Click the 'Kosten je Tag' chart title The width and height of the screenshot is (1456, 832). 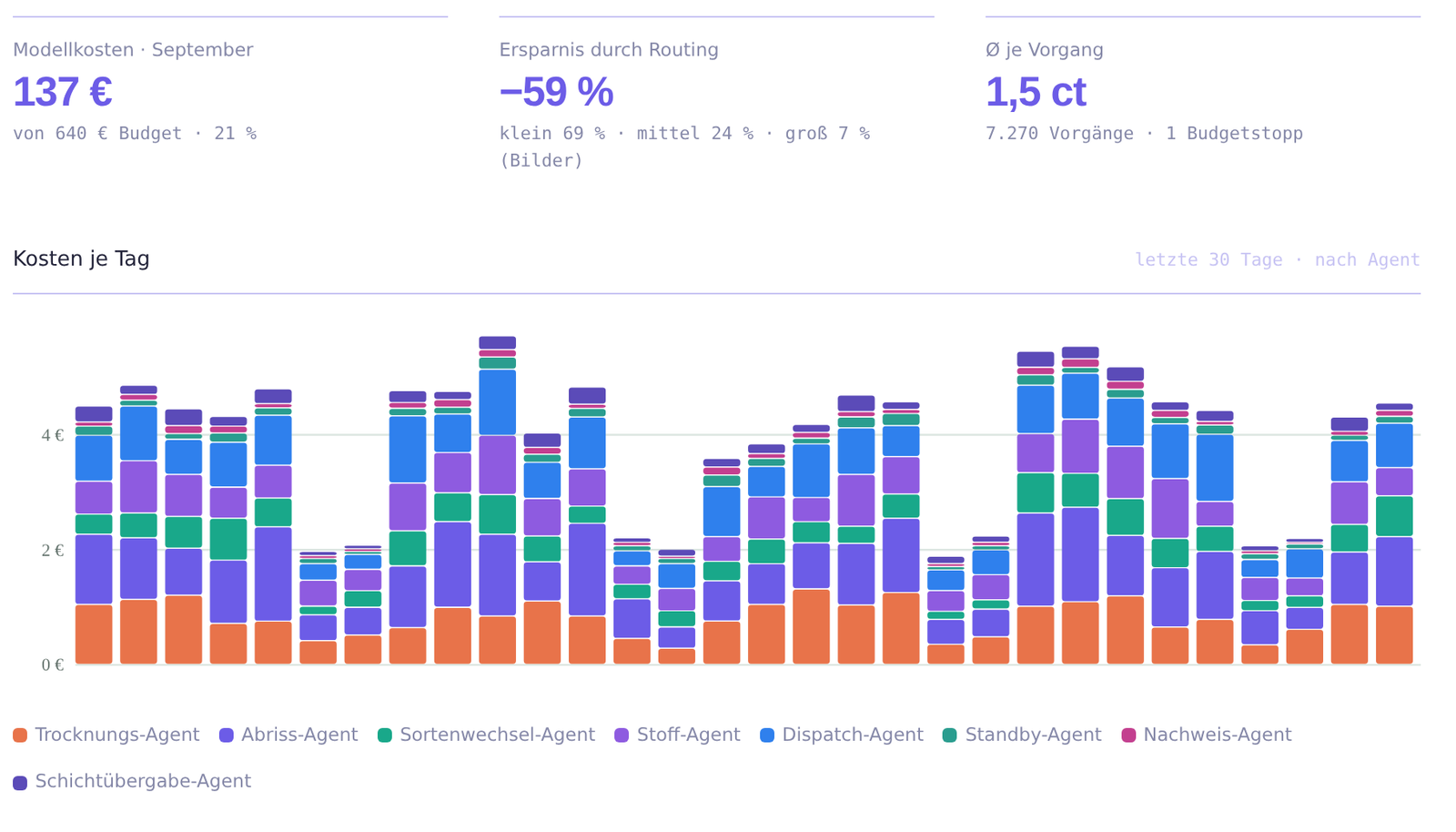[x=81, y=259]
